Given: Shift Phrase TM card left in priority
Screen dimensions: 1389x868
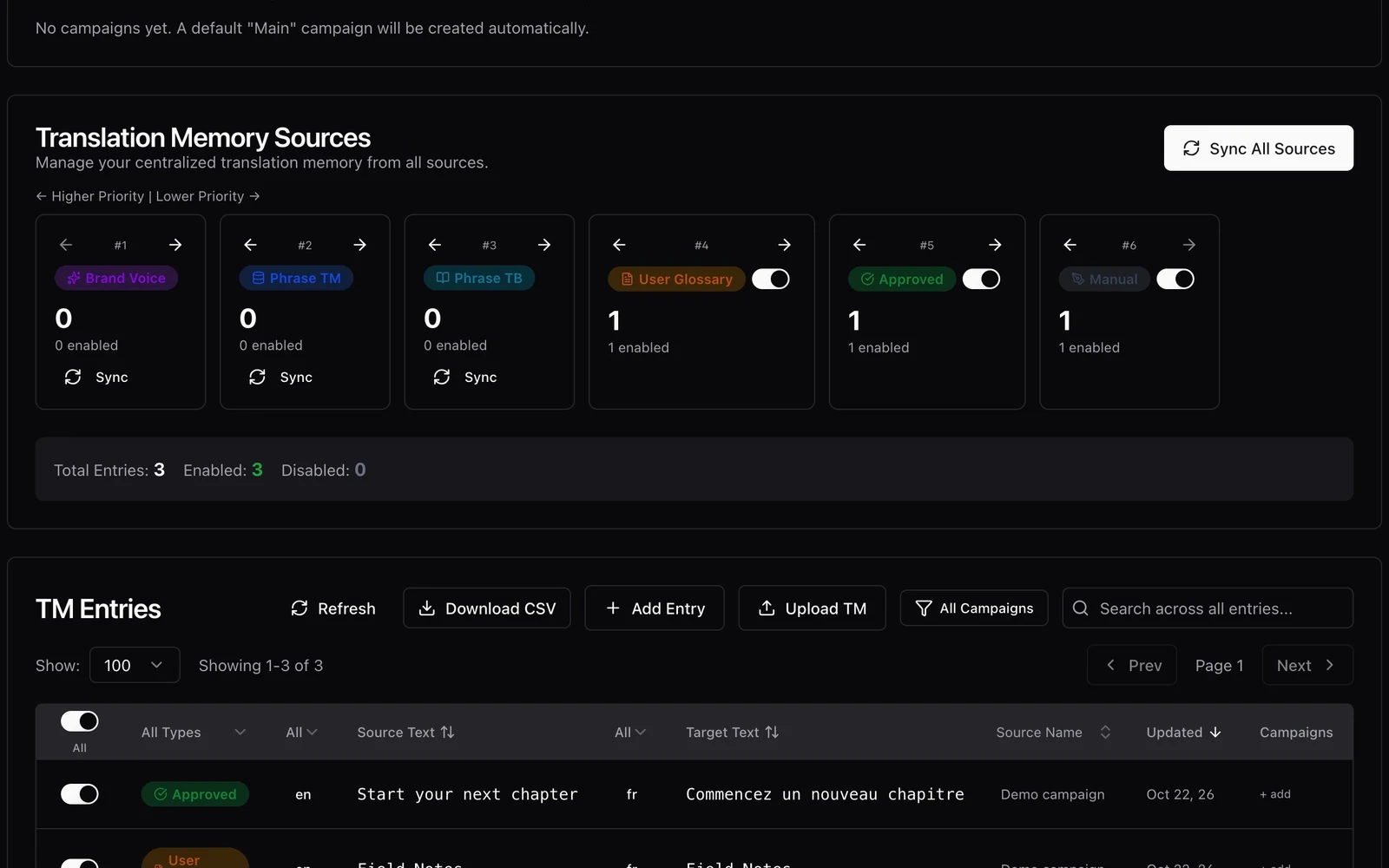Looking at the screenshot, I should [x=250, y=245].
